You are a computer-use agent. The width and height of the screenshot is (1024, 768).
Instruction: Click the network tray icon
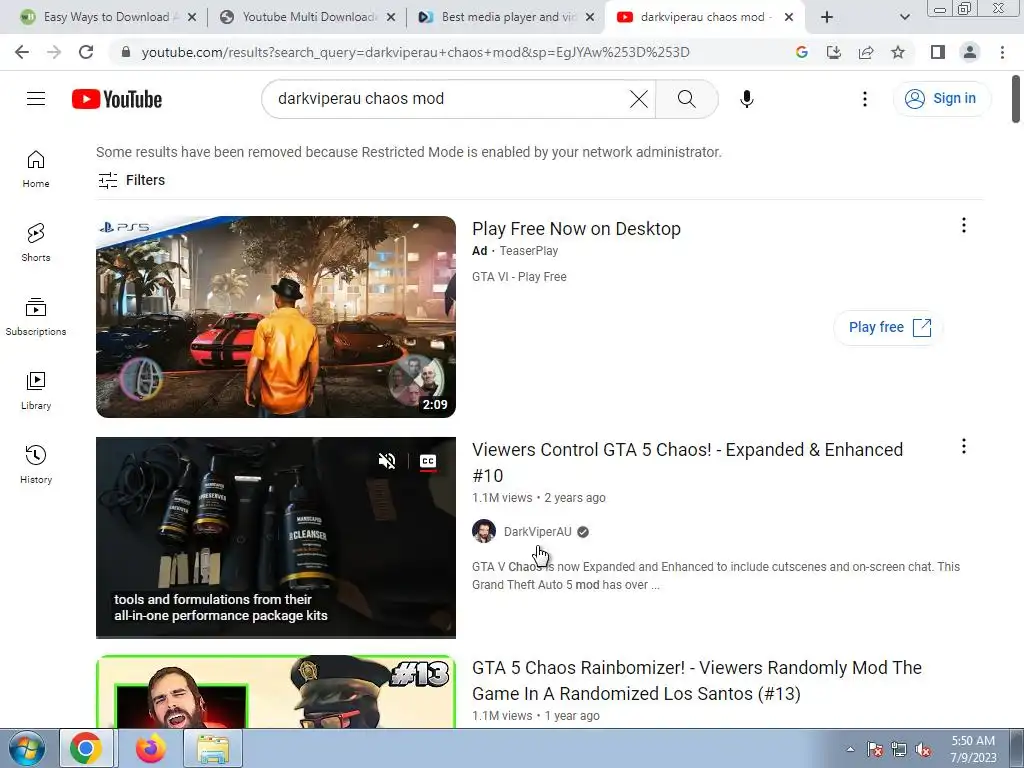[x=899, y=750]
